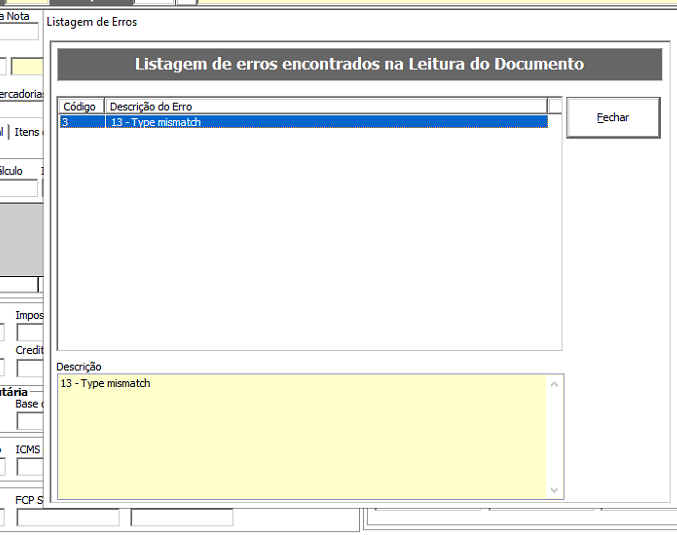This screenshot has width=677, height=535.
Task: Open the Itens tab in background window
Action: coord(27,132)
